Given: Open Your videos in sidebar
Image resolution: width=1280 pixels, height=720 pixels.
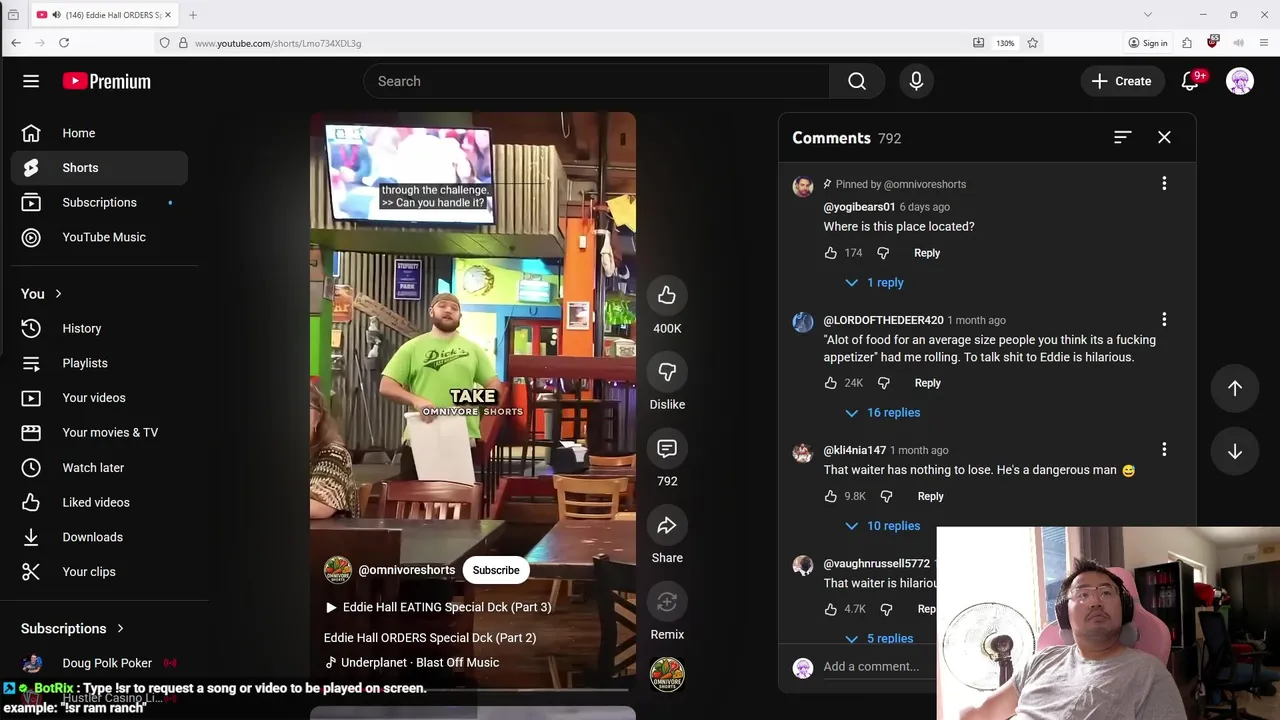Looking at the screenshot, I should (99, 398).
